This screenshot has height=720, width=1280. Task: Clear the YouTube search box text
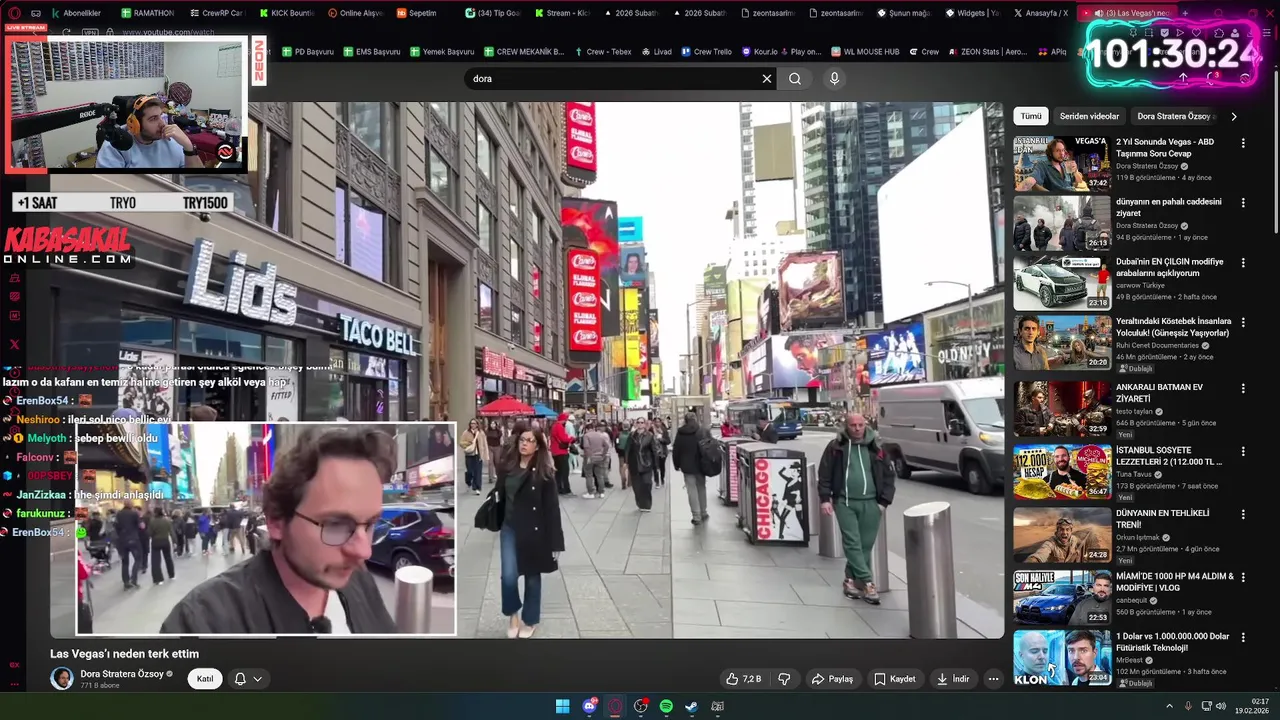[767, 79]
